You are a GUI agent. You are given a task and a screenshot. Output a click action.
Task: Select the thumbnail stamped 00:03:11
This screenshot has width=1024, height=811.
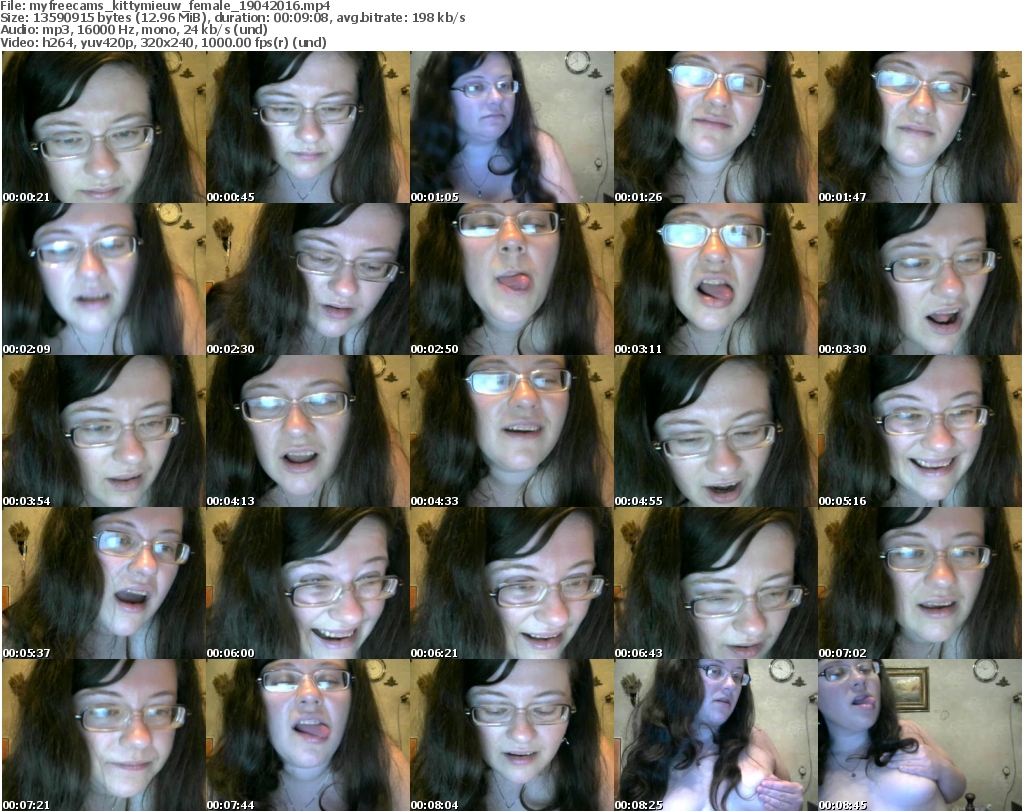click(716, 279)
